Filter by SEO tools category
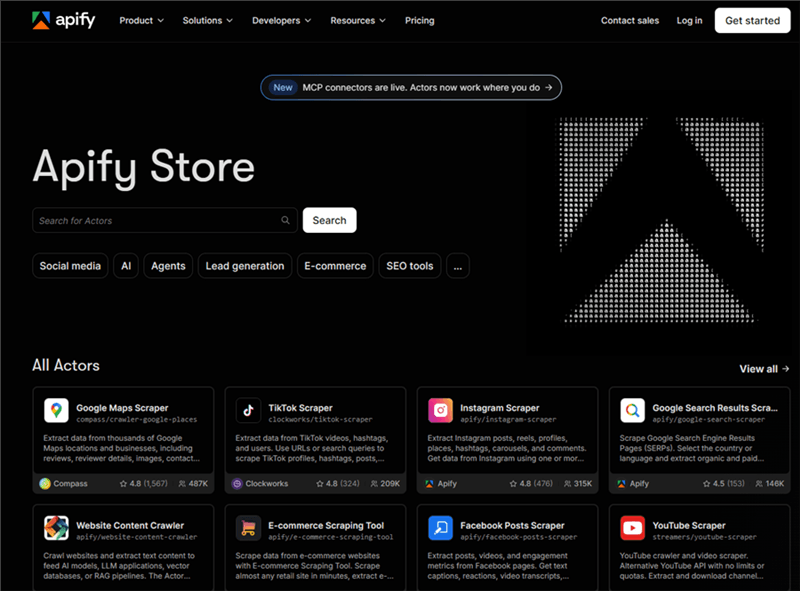Screen dimensions: 800x591 410,266
